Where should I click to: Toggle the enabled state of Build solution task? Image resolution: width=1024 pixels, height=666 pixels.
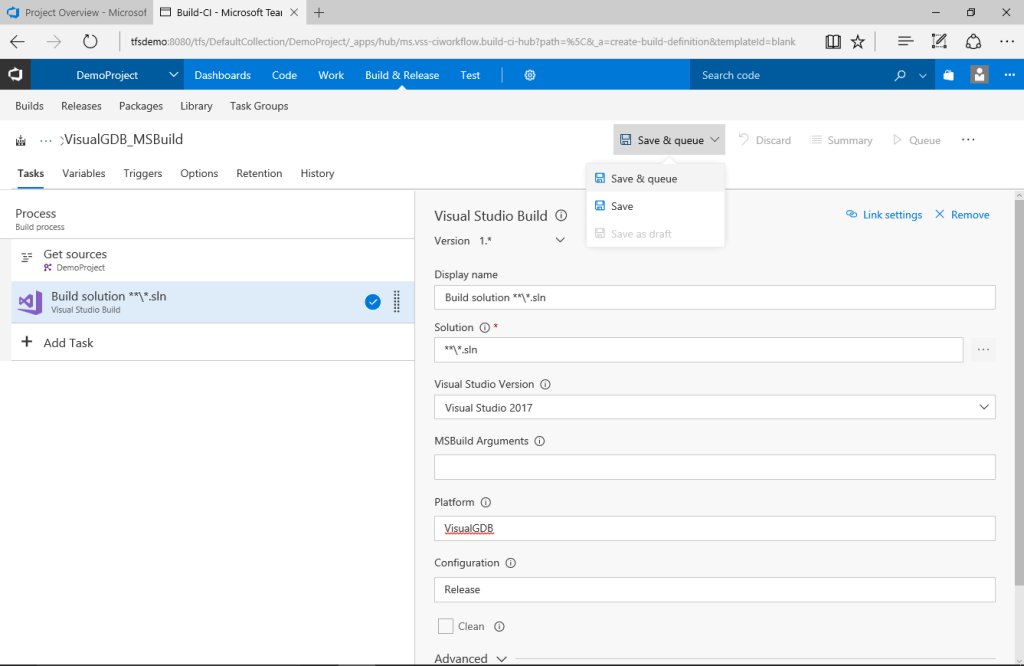pyautogui.click(x=372, y=301)
